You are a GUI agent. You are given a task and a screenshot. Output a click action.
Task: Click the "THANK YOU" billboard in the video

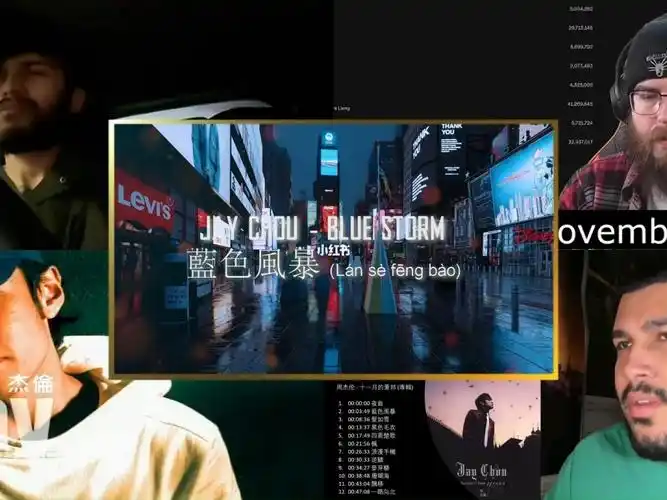coord(451,129)
